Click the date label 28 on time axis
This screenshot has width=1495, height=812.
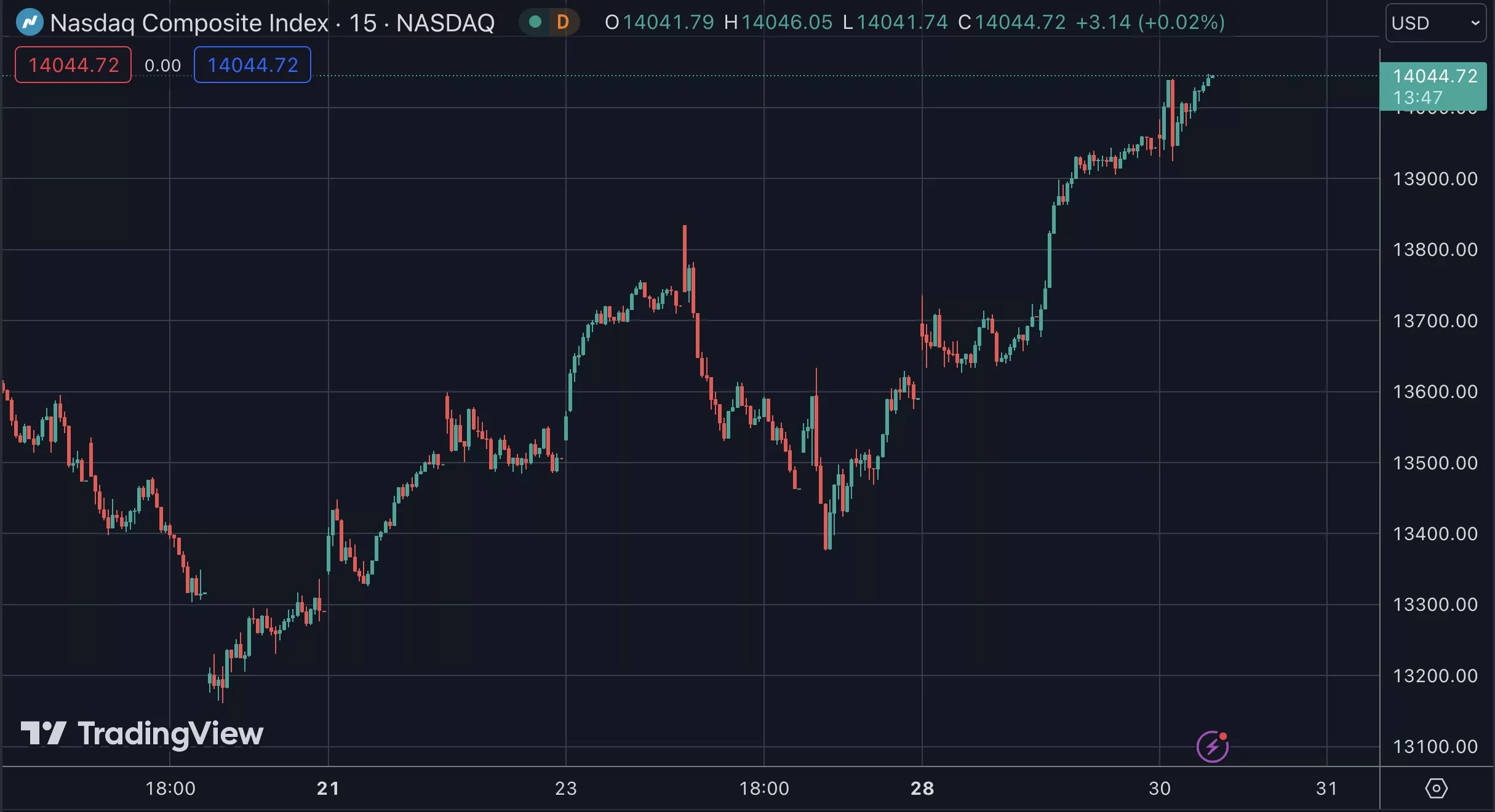[922, 788]
